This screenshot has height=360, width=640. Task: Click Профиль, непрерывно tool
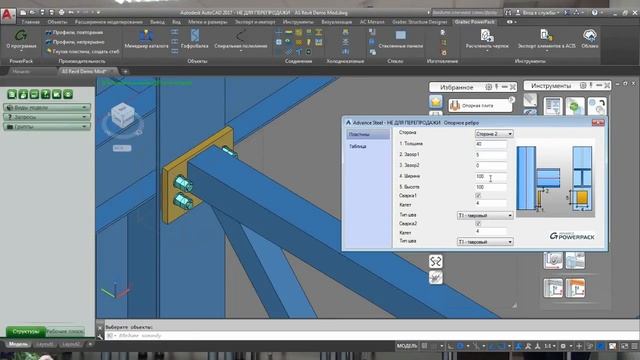75,42
